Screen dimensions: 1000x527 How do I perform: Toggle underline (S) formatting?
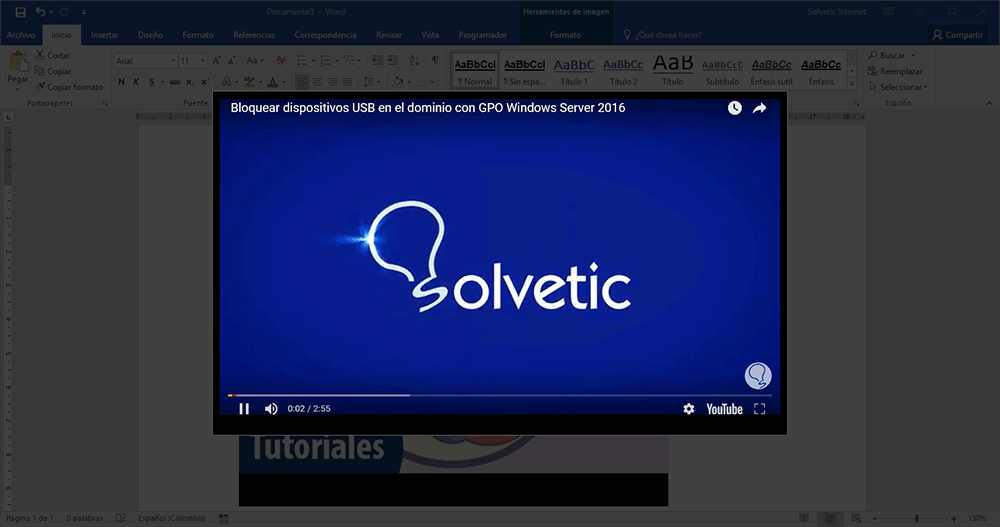click(151, 82)
